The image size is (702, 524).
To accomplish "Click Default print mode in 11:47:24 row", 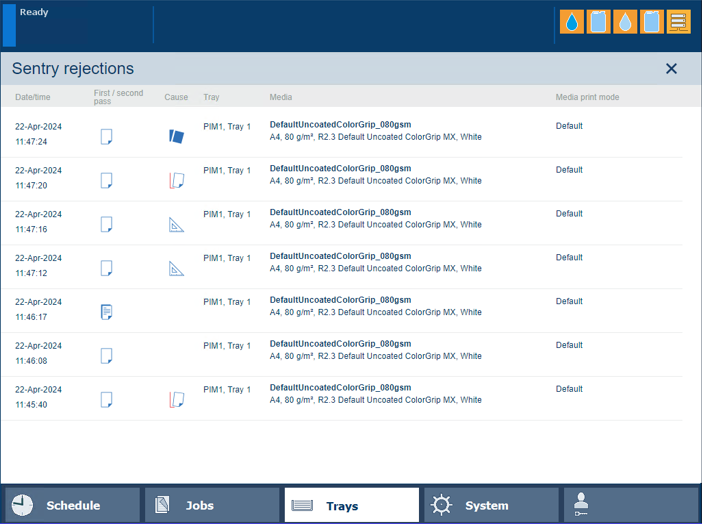I will [569, 126].
